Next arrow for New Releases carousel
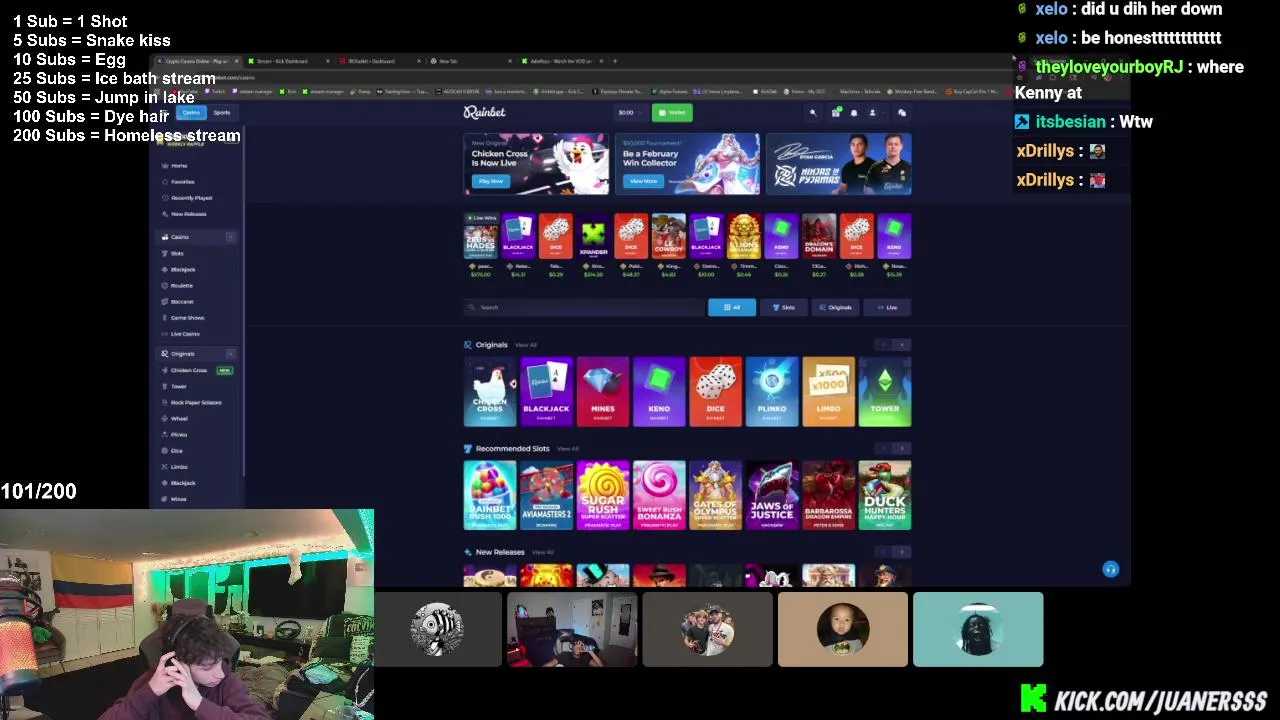The width and height of the screenshot is (1280, 720). pos(902,552)
